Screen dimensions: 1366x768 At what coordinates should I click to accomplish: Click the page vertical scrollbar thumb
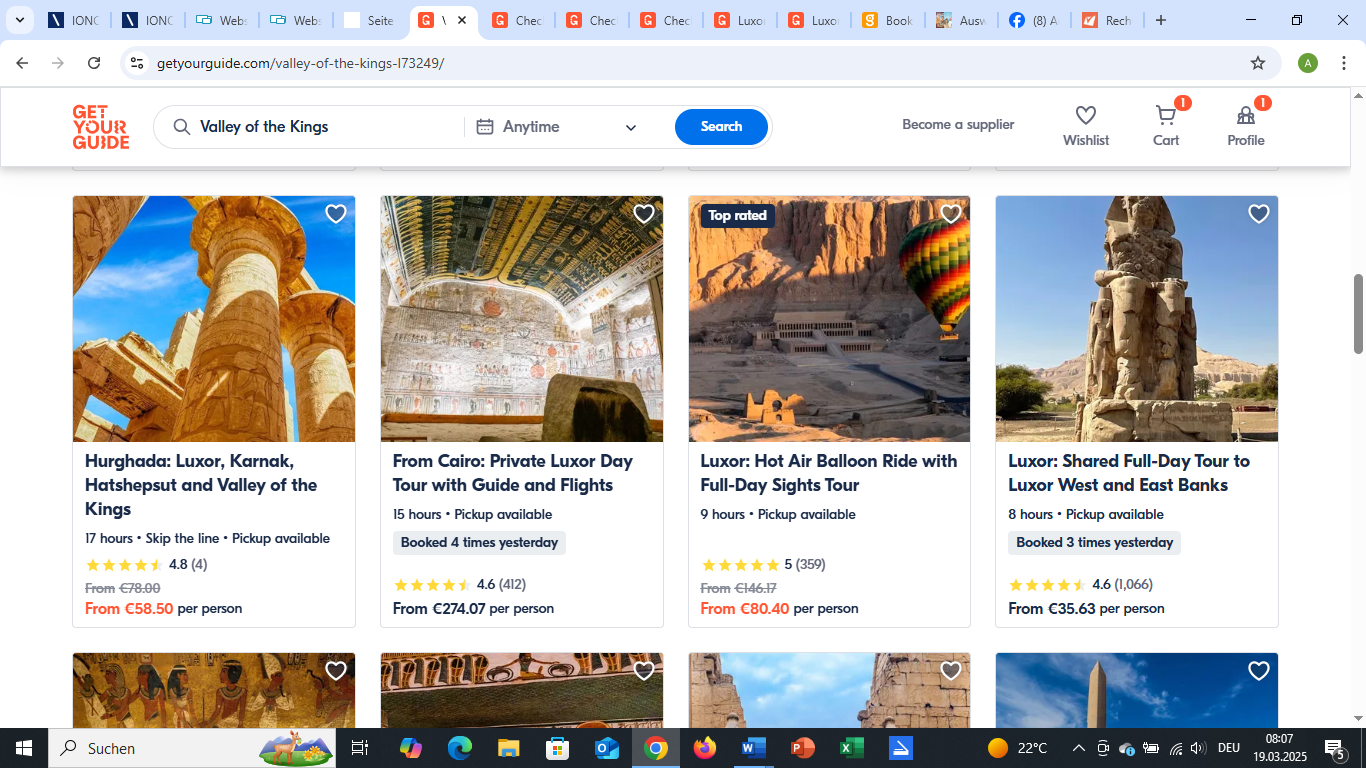click(1358, 313)
